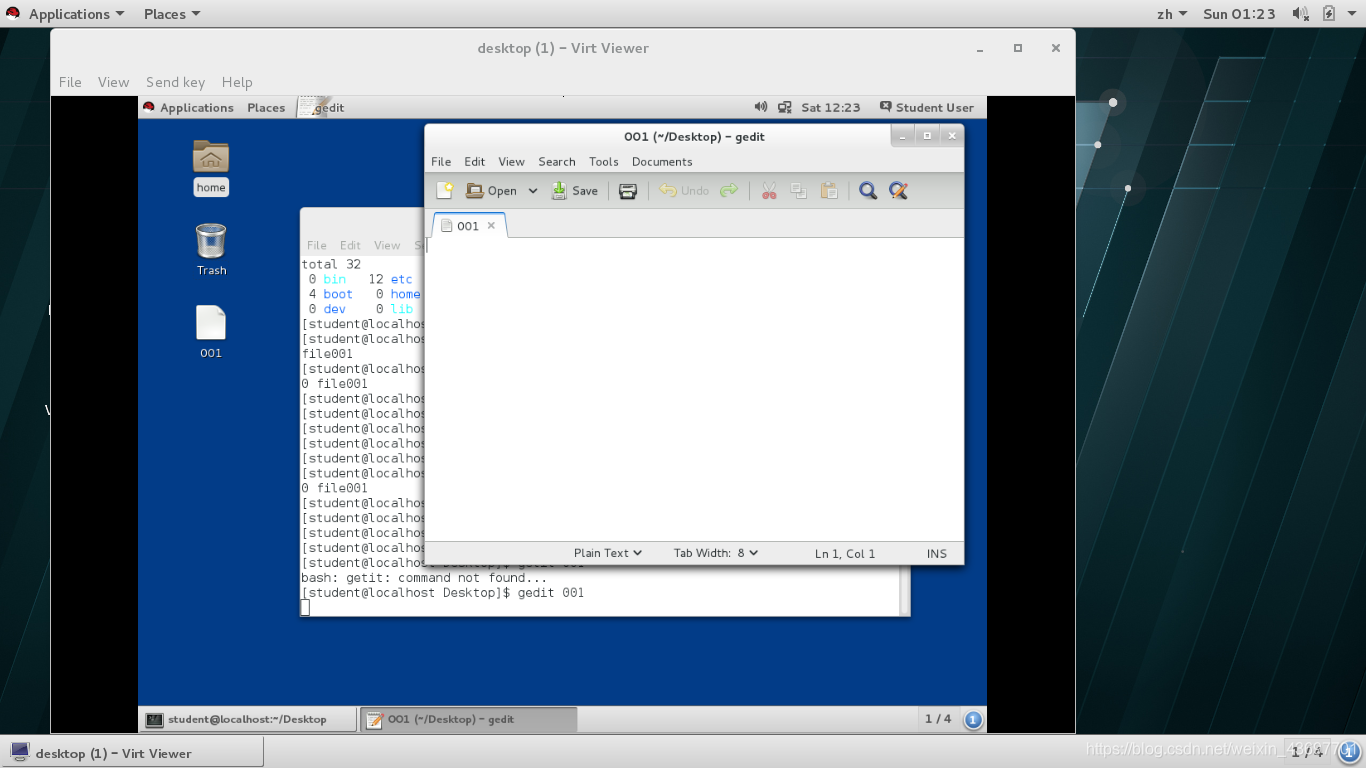Open host Applications menu
Viewport: 1366px width, 768px height.
click(65, 14)
